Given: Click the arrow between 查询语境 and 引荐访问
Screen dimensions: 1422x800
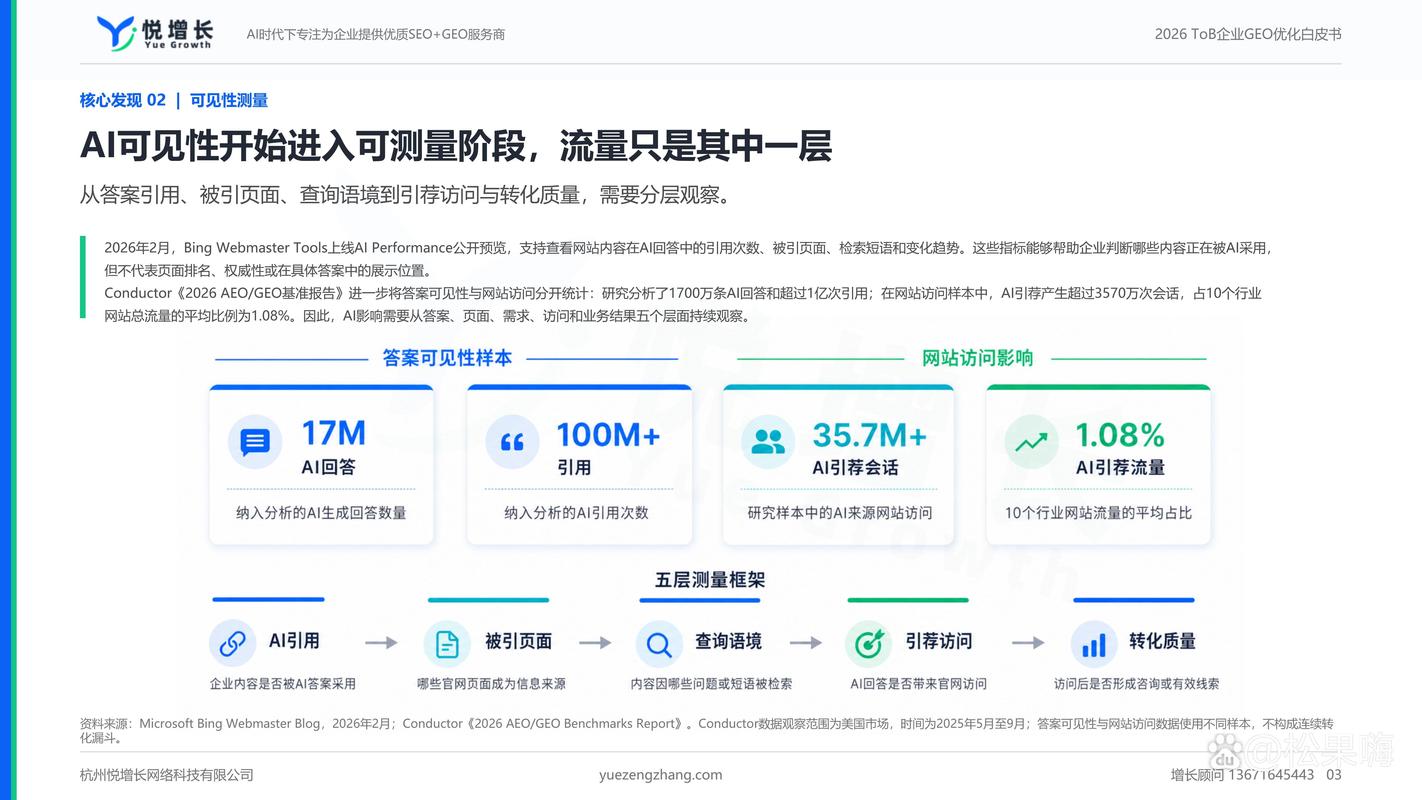Looking at the screenshot, I should tap(806, 643).
